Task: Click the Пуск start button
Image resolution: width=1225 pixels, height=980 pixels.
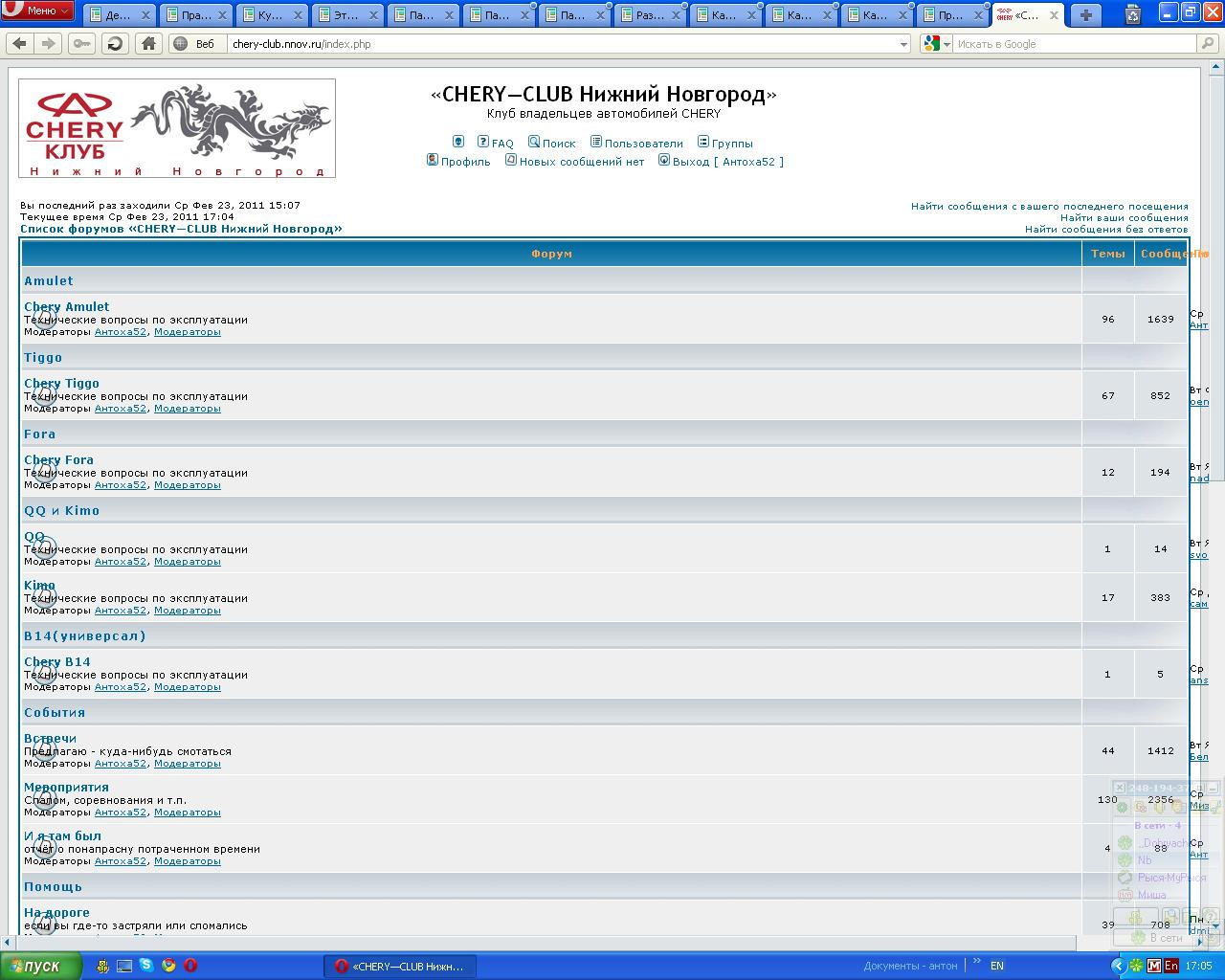Action: coord(33,967)
